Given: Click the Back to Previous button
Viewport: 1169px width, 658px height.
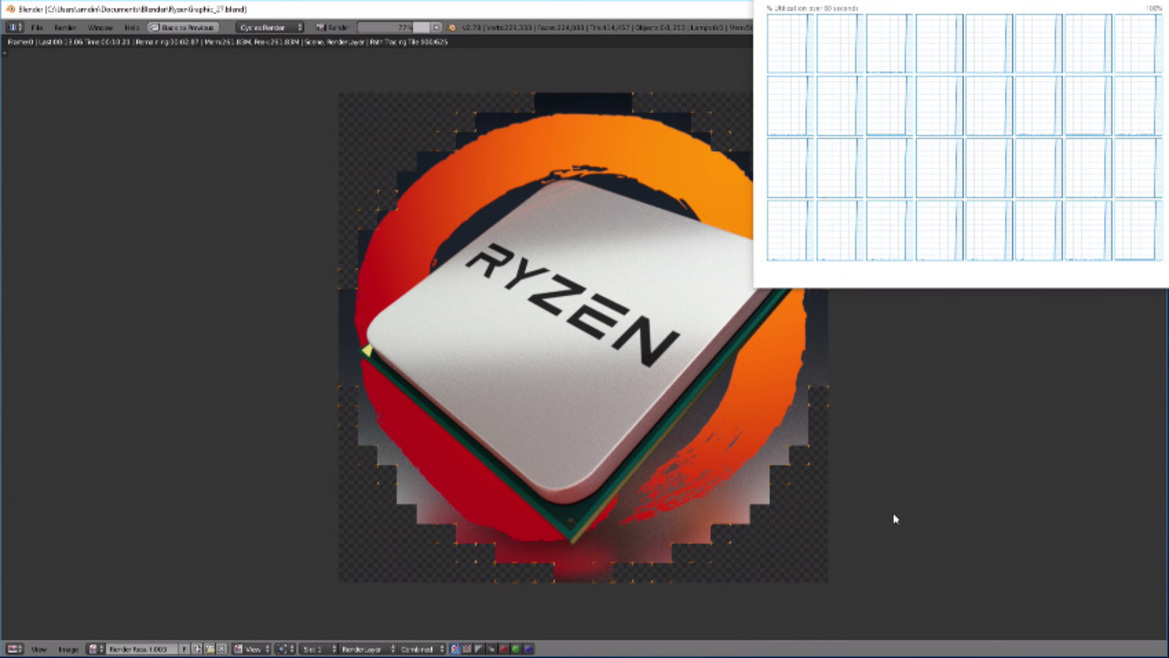Looking at the screenshot, I should click(183, 28).
